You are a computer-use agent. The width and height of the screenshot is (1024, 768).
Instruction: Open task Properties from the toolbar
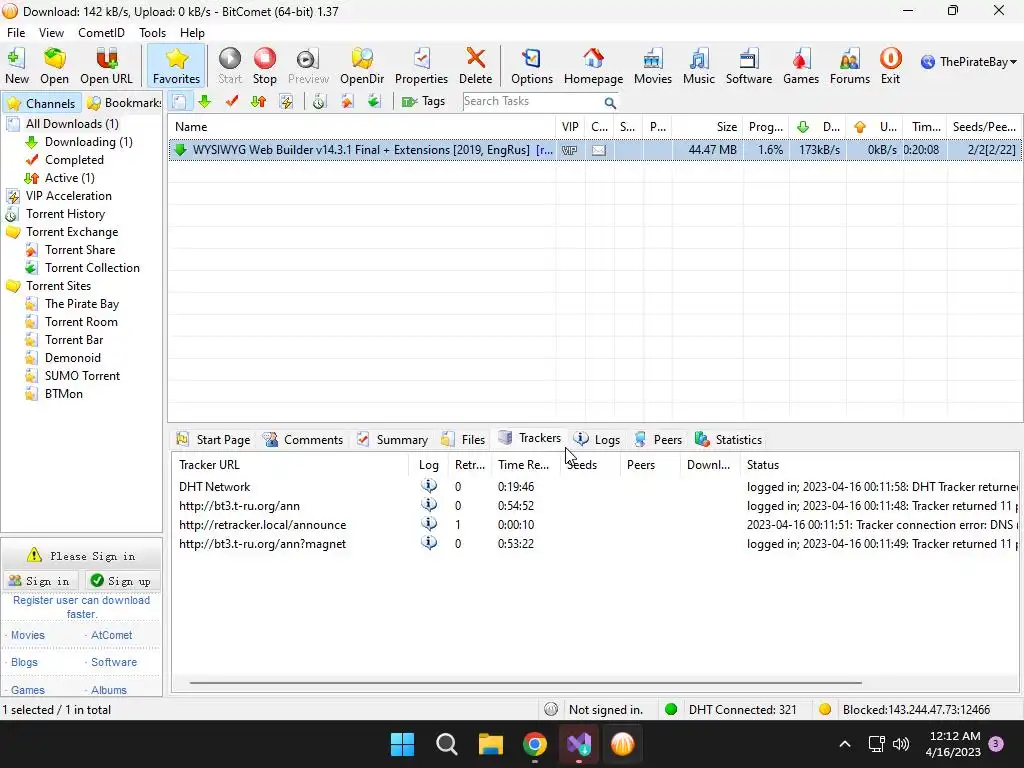tap(421, 66)
